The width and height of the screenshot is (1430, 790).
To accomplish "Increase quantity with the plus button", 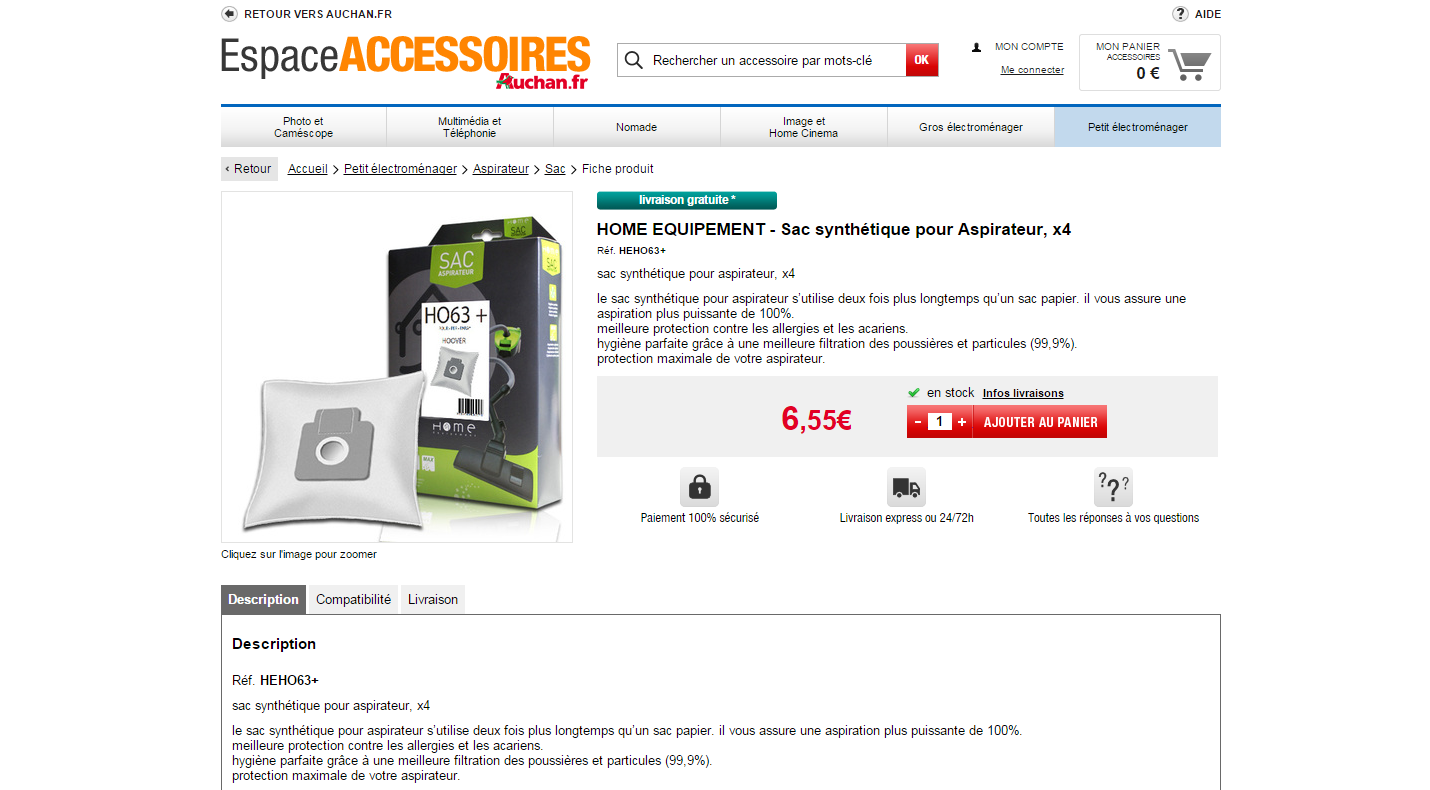I will (x=962, y=422).
